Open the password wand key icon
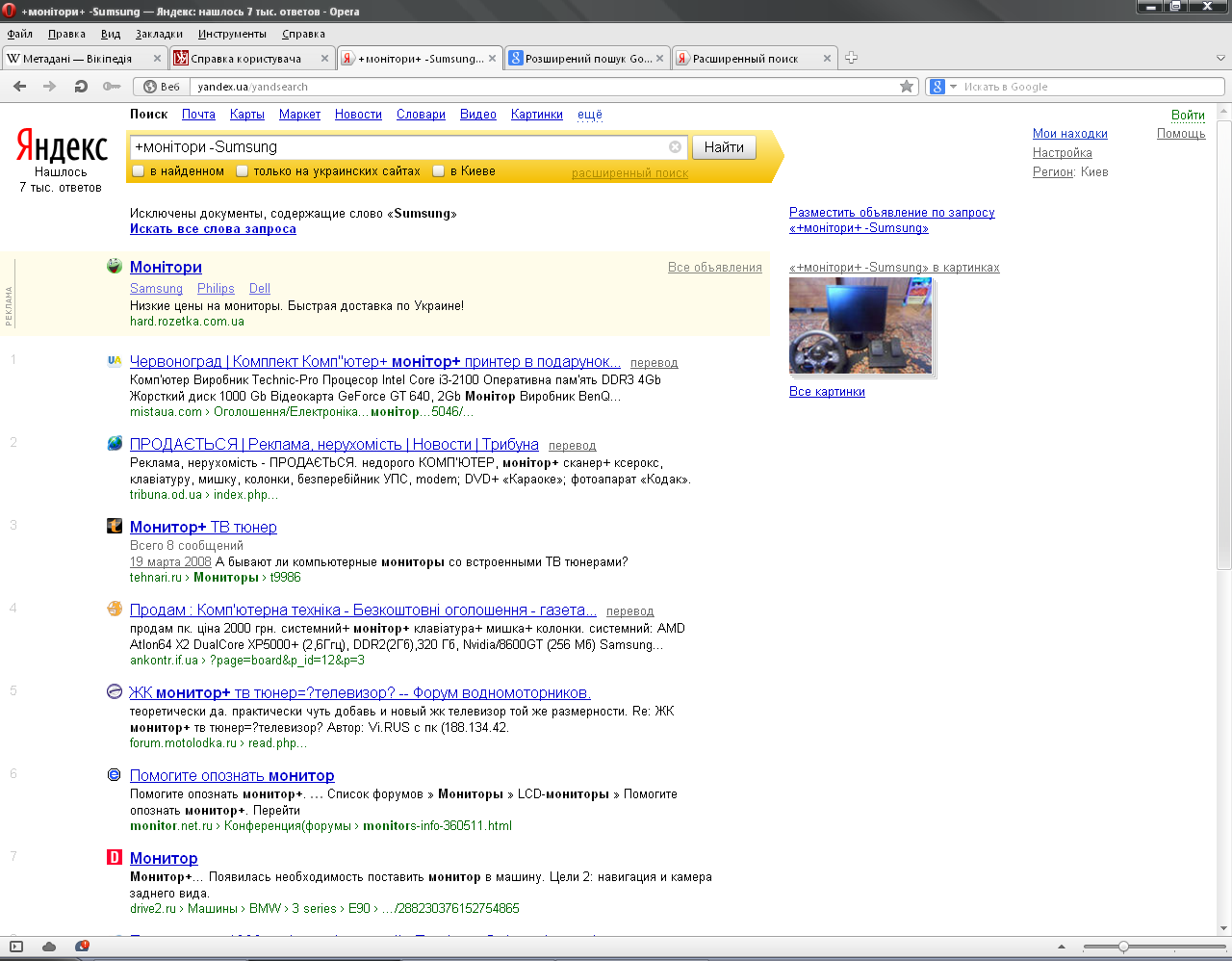This screenshot has height=961, width=1232. pos(112,87)
